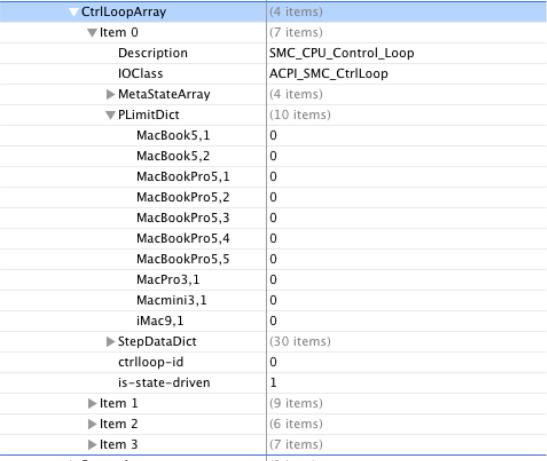
Task: Click the (30 items) StepDataDict count
Action: pyautogui.click(x=300, y=341)
